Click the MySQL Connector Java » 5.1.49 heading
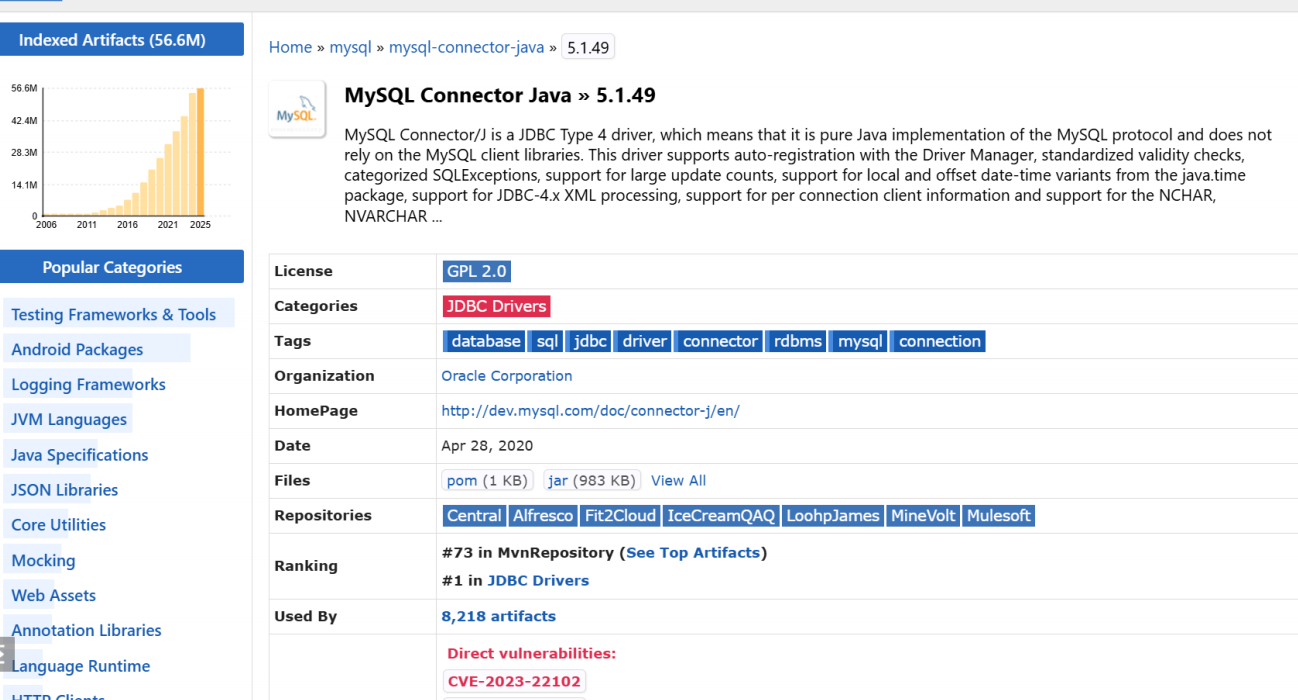The image size is (1298, 700). pyautogui.click(x=500, y=96)
